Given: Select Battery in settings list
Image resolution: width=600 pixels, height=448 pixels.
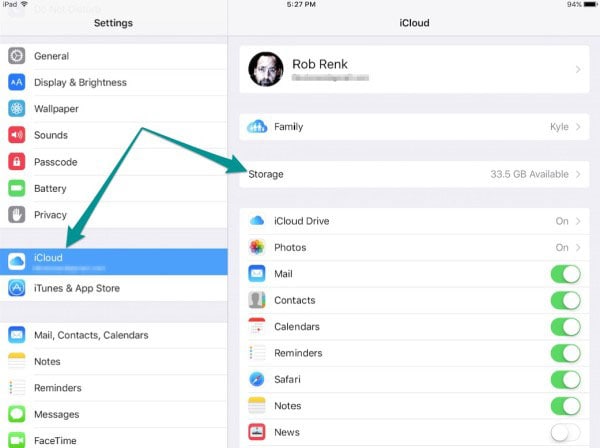Looking at the screenshot, I should click(114, 188).
